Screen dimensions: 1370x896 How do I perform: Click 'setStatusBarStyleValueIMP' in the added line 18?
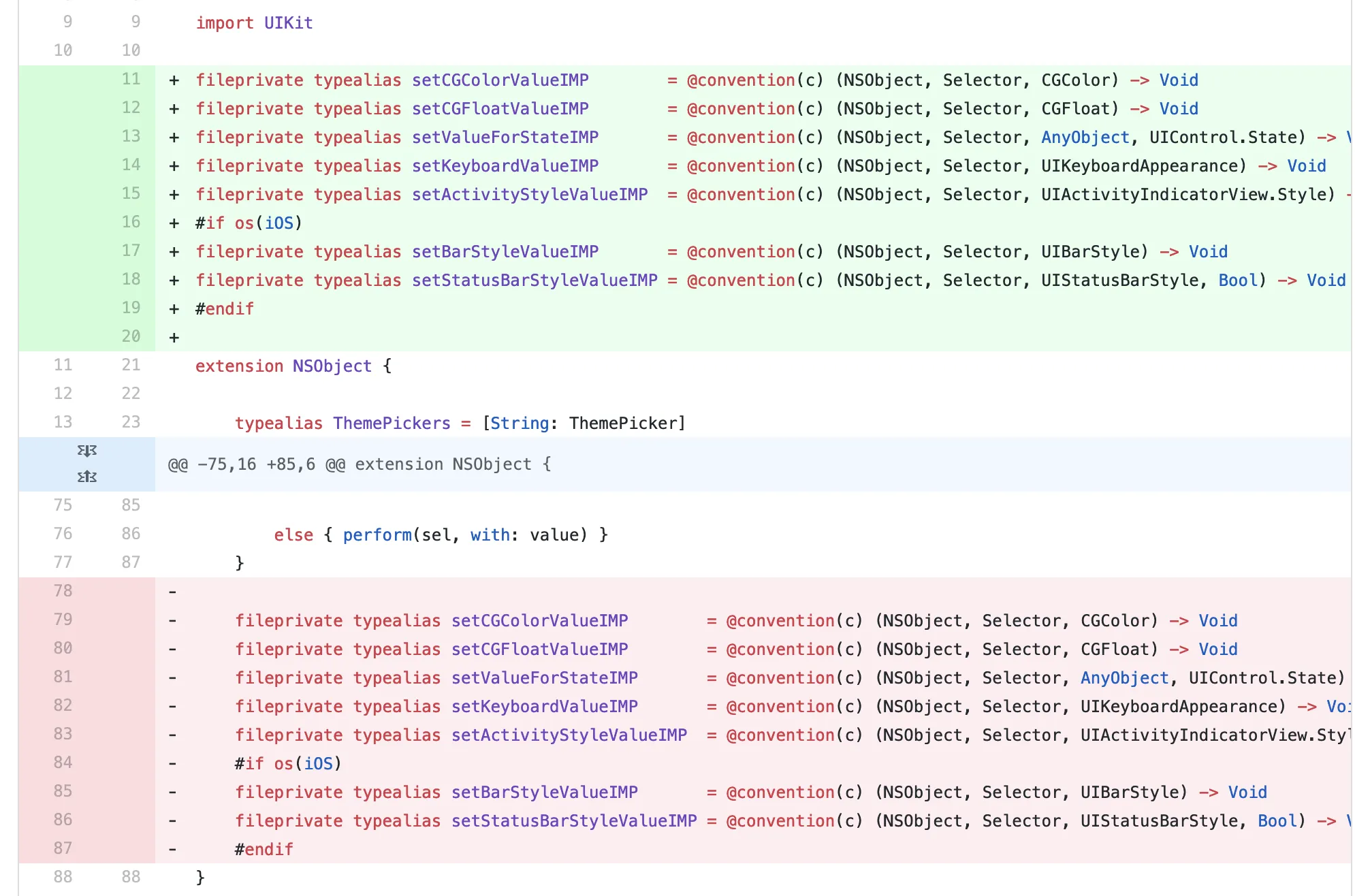click(535, 281)
